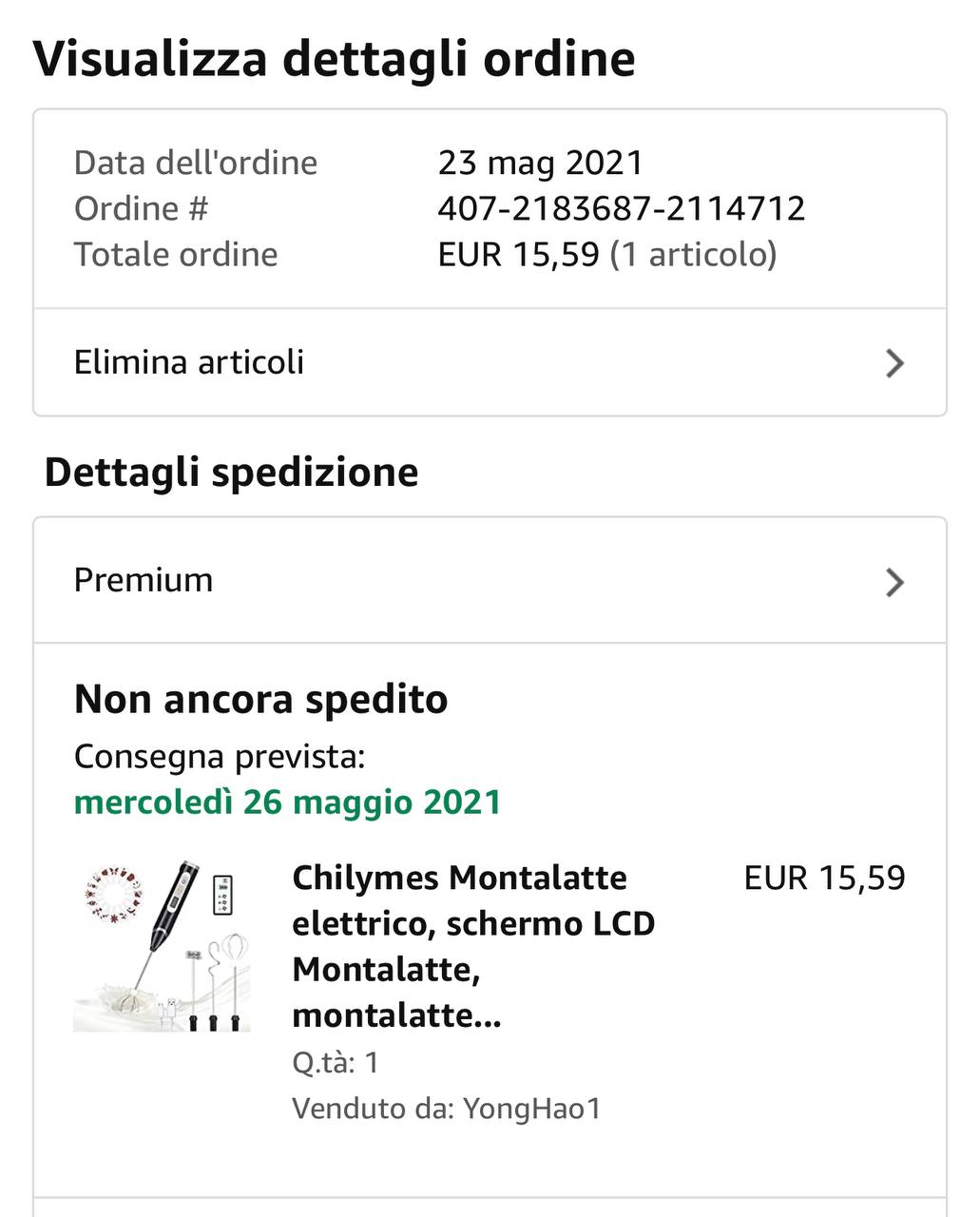Viewport: 980px width, 1217px height.
Task: Tap the order total with 1 articolo
Action: [x=606, y=254]
